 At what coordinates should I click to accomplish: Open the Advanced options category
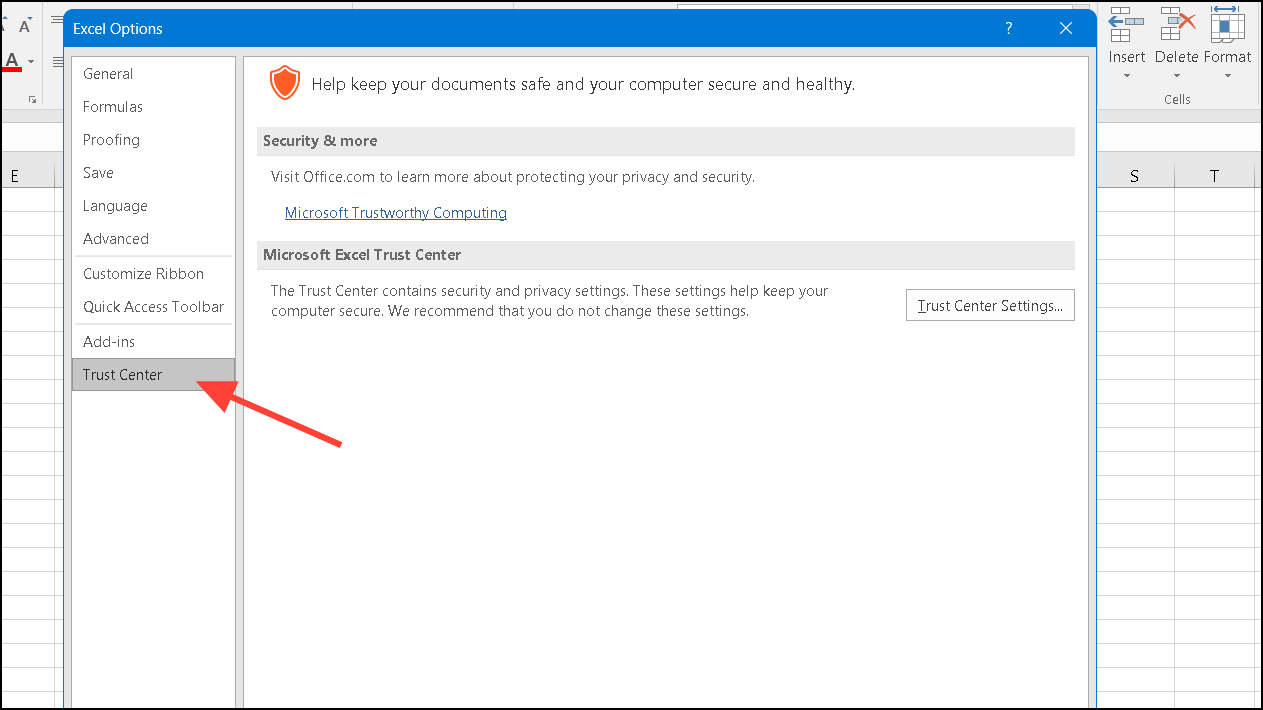point(116,239)
